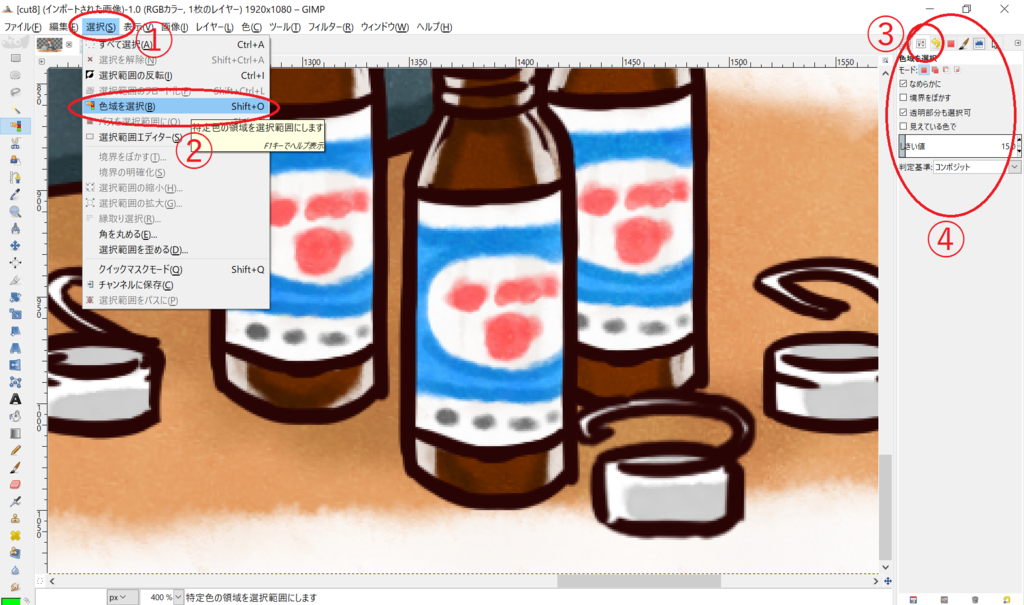Choose Add to selection mode icon
This screenshot has height=605, width=1024.
tap(935, 70)
